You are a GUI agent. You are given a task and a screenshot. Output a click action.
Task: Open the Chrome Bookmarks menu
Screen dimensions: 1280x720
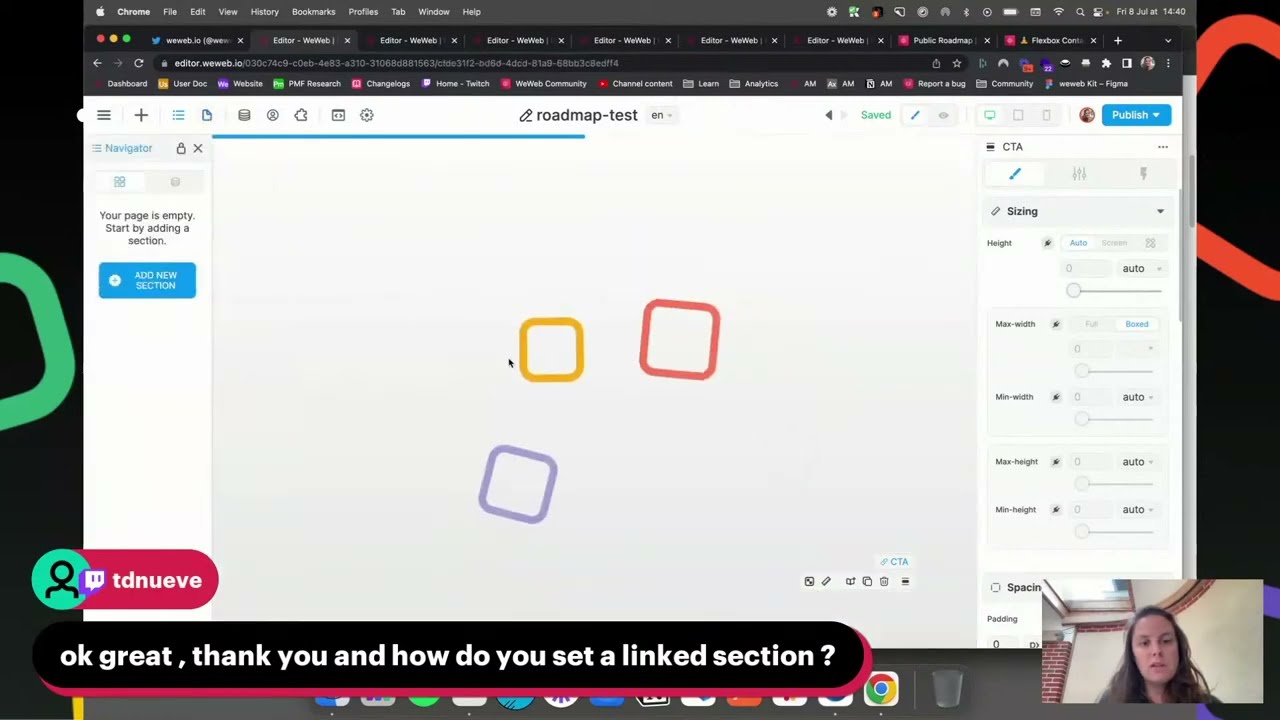point(313,12)
